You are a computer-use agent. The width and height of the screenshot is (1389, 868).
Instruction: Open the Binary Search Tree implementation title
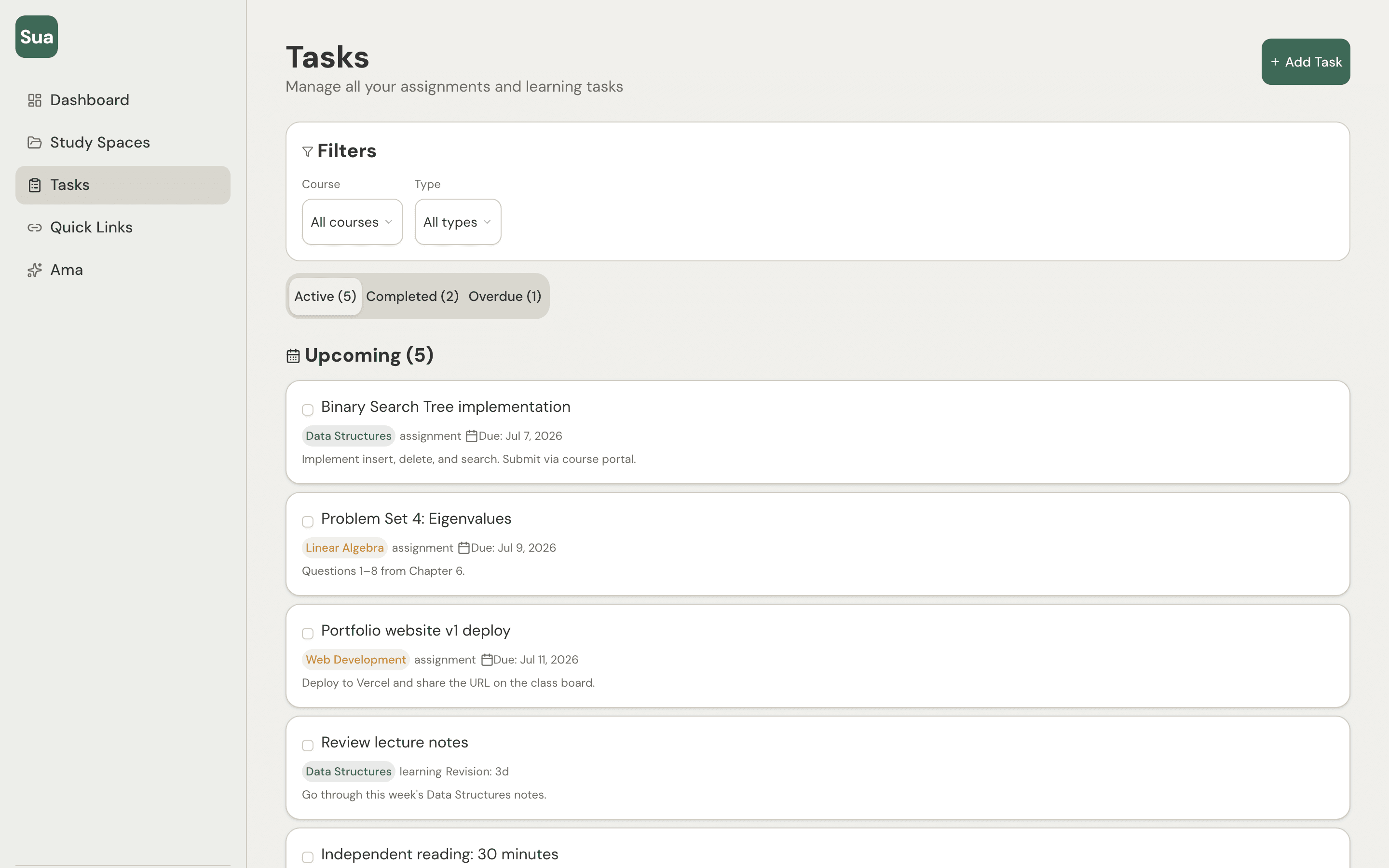pos(446,407)
